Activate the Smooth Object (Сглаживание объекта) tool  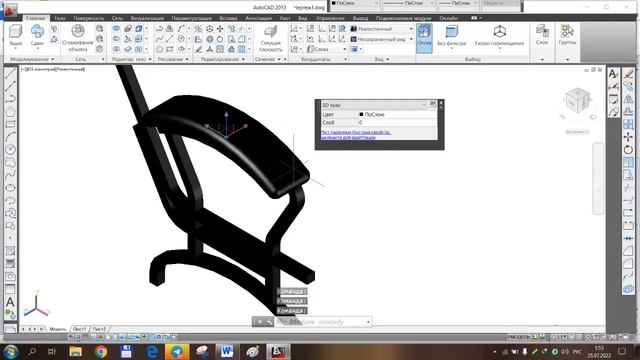(78, 38)
